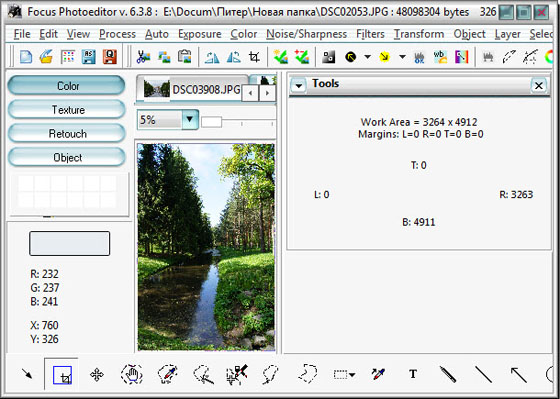This screenshot has width=560, height=399.
Task: Click the red quick-save Q icon
Action: [110, 57]
